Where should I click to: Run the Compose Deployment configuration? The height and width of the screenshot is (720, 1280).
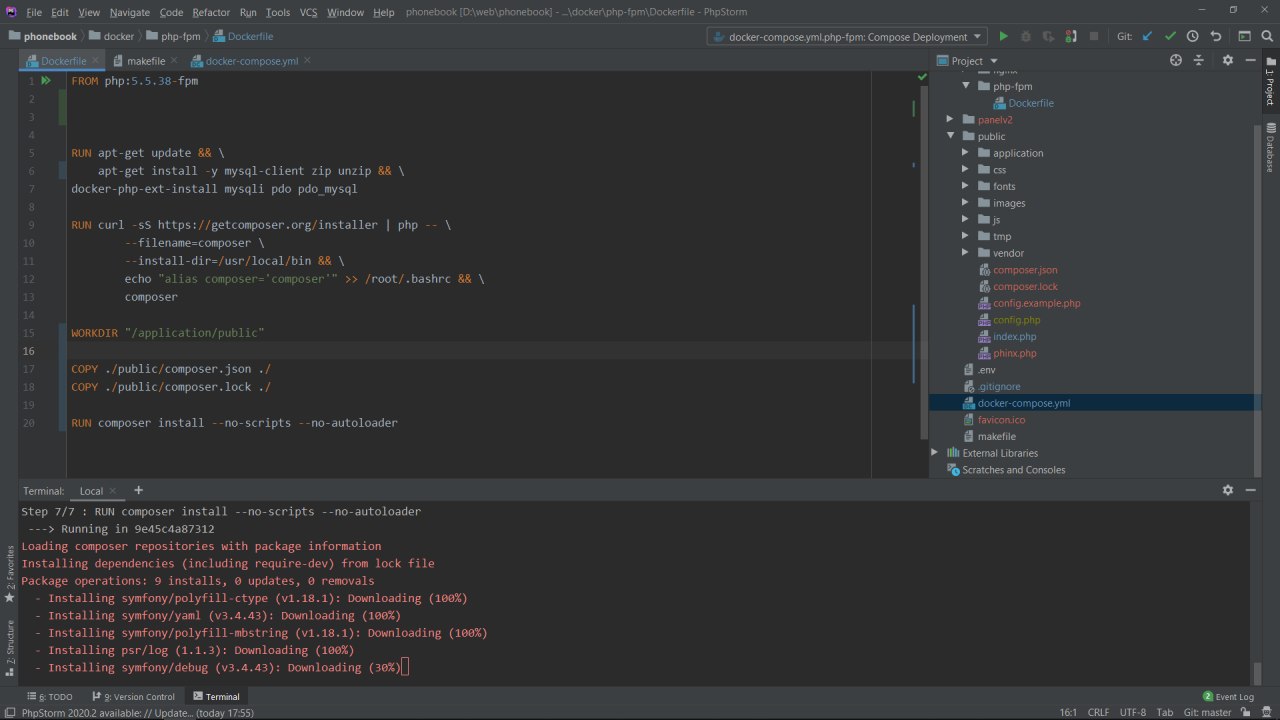click(1003, 36)
